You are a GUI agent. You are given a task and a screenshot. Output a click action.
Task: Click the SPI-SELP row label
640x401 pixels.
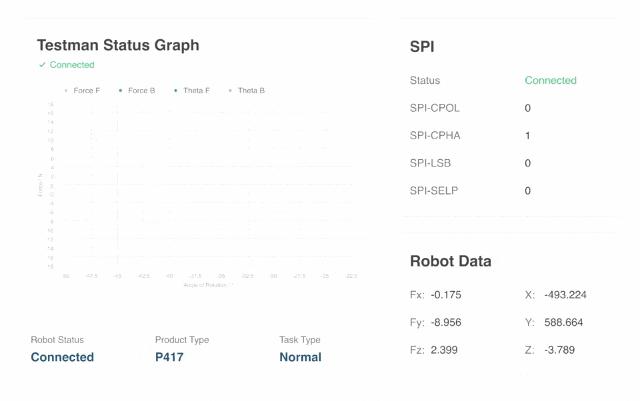pos(435,190)
